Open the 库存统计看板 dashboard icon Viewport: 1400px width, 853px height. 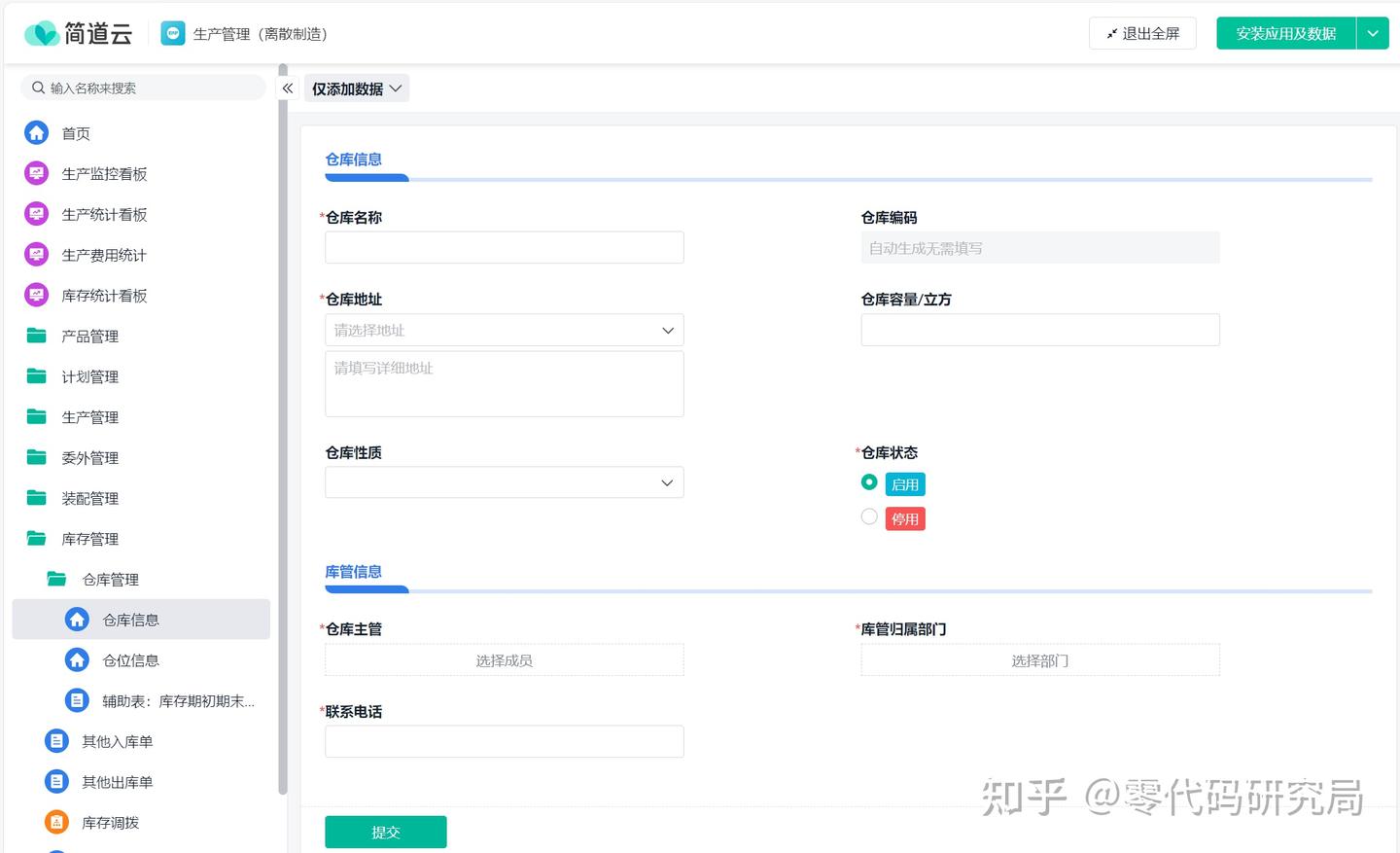[x=37, y=296]
